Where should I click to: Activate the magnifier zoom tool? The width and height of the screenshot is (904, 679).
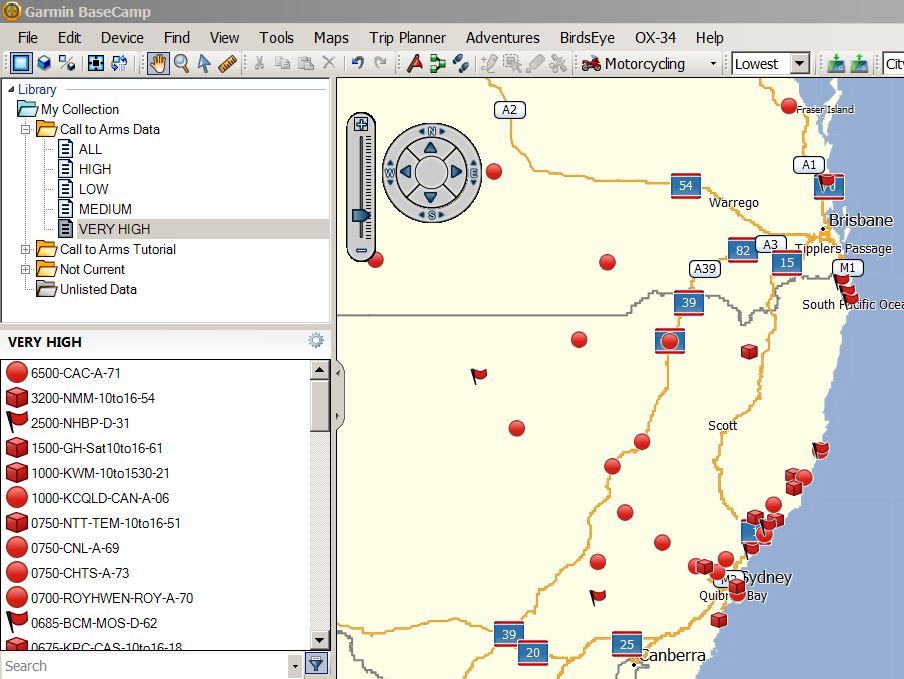click(182, 63)
